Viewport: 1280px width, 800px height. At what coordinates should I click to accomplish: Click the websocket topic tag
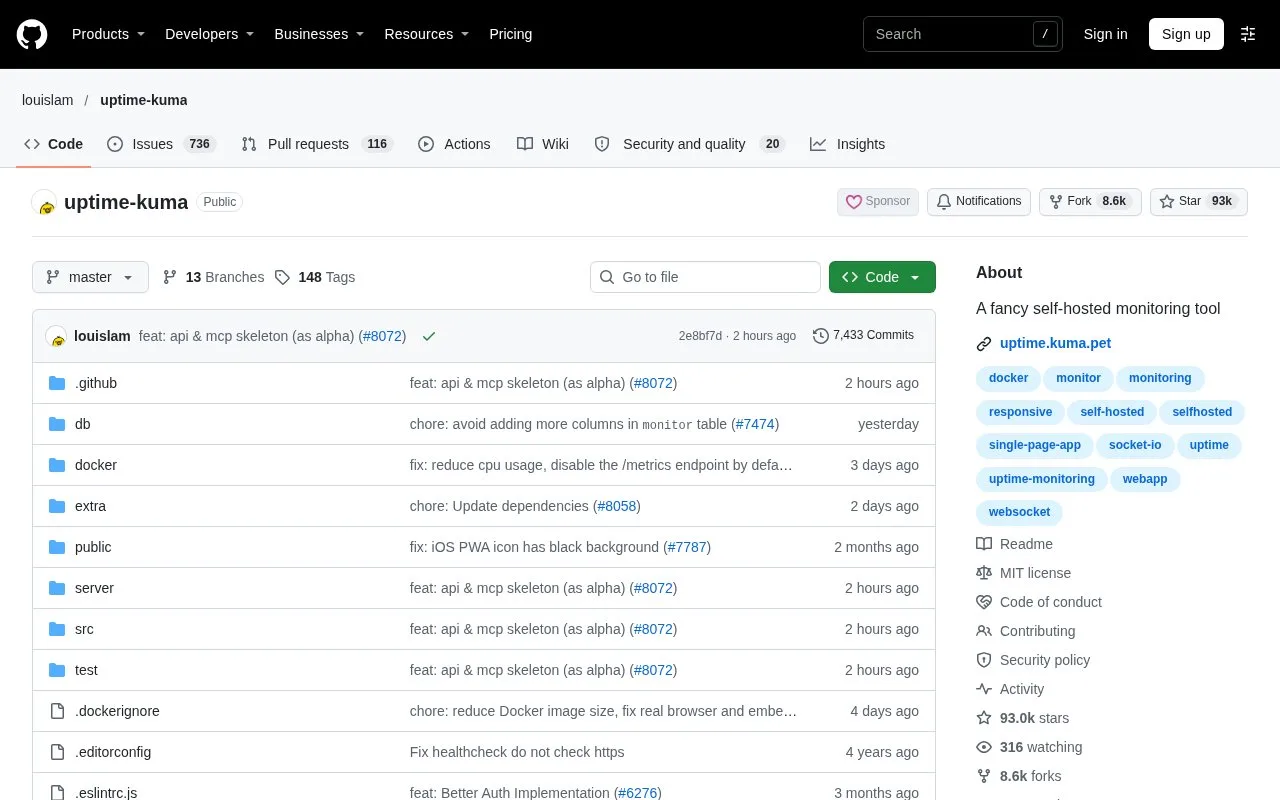click(x=1019, y=513)
